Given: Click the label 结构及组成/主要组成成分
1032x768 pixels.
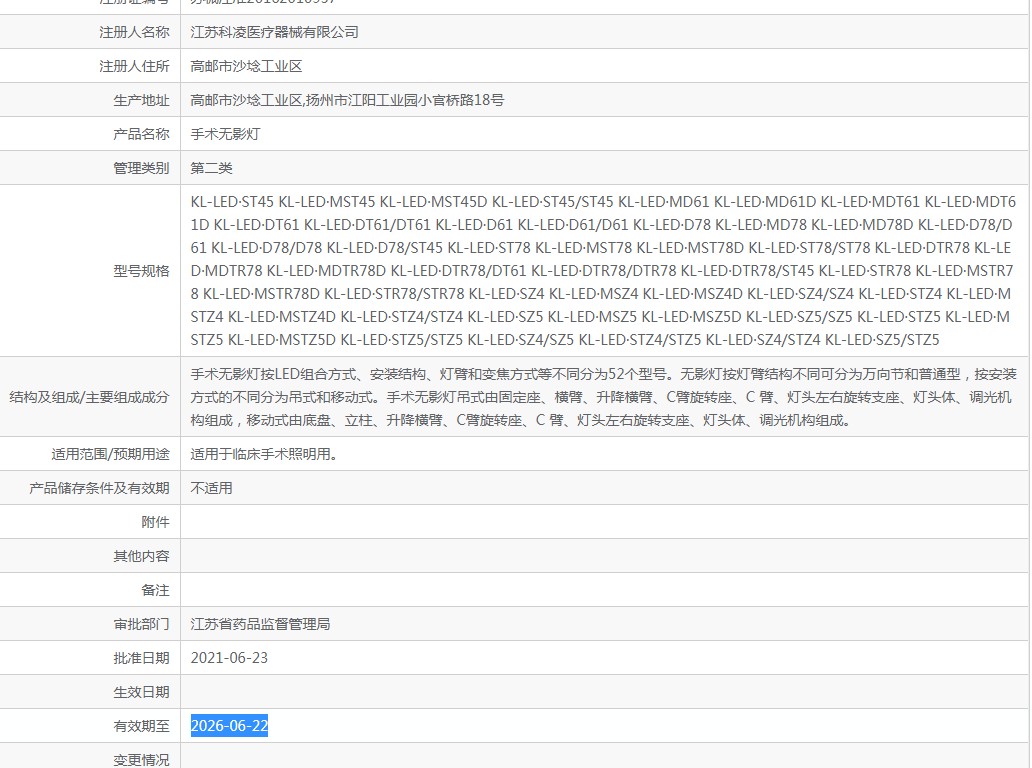Looking at the screenshot, I should coord(90,397).
